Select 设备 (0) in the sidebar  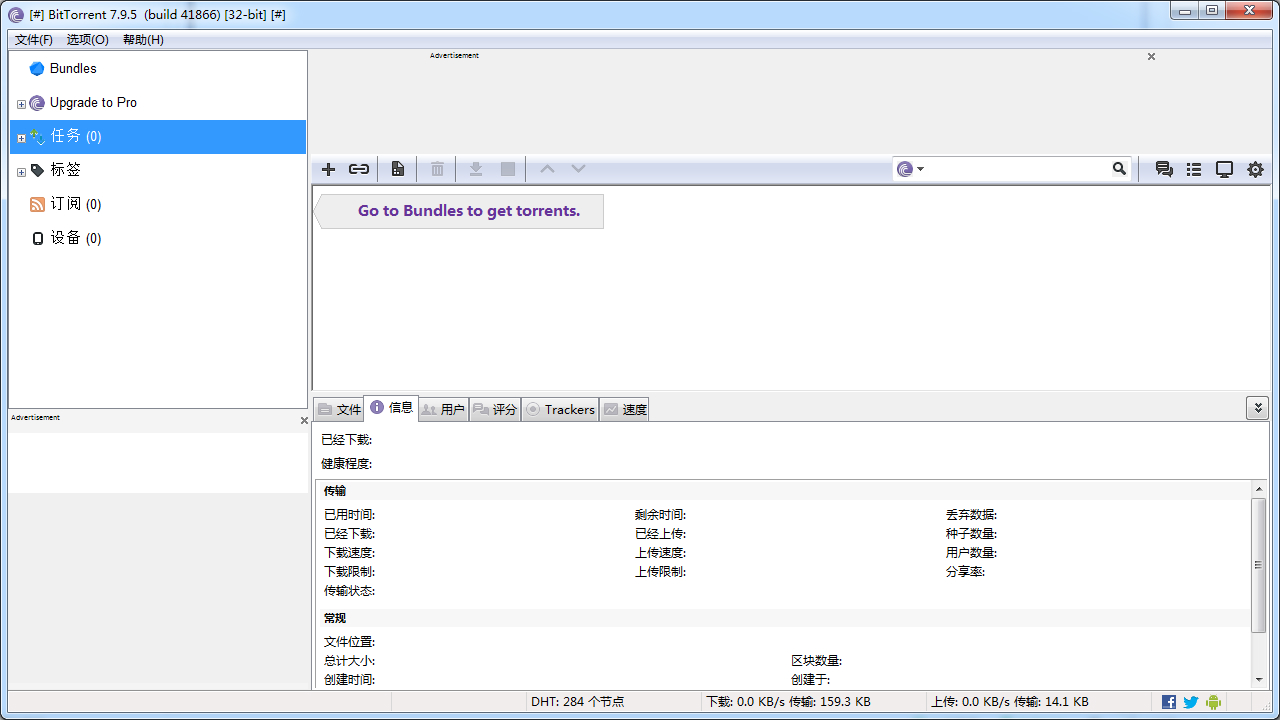pyautogui.click(x=158, y=239)
